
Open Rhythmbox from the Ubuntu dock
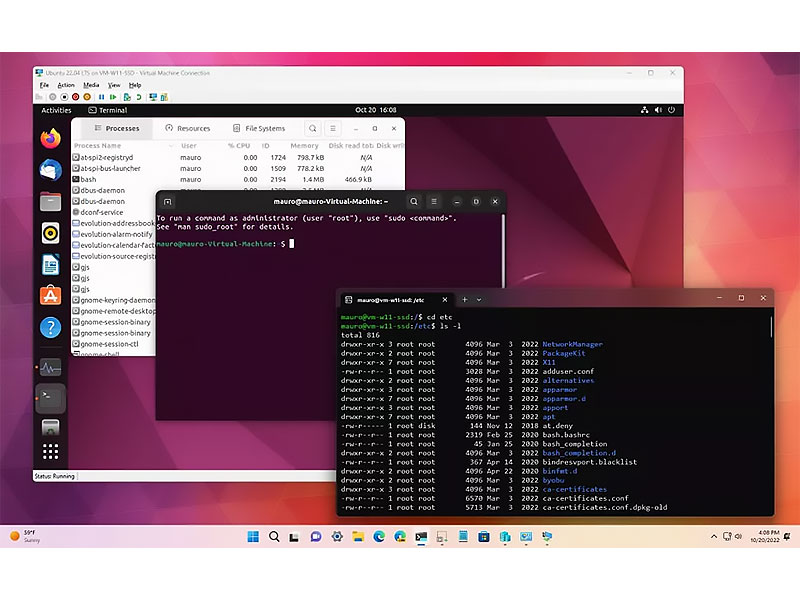click(51, 233)
